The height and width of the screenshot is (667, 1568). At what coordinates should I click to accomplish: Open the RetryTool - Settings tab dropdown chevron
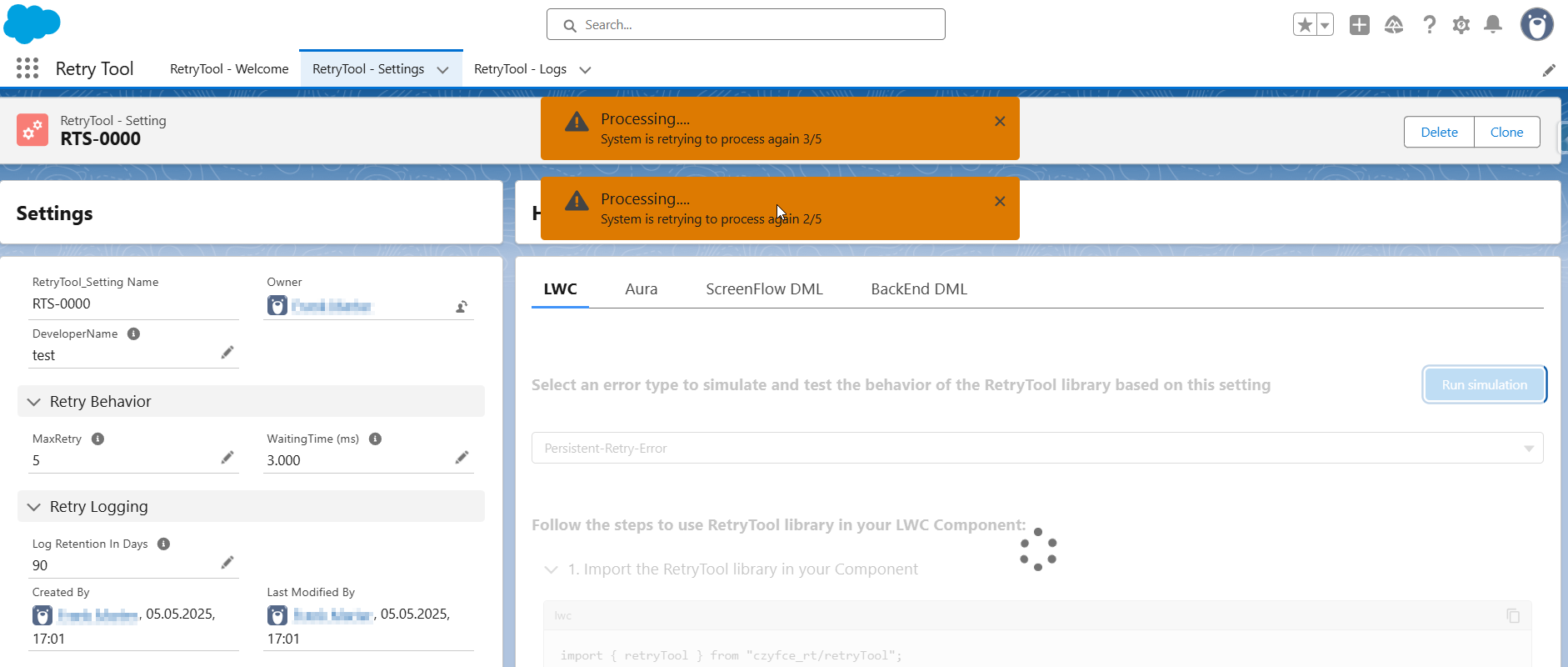click(x=442, y=70)
